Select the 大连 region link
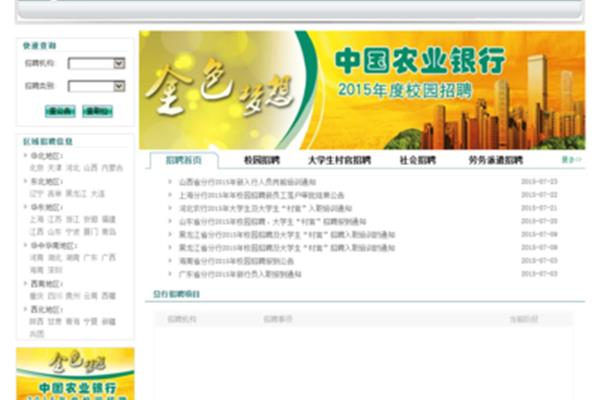Image resolution: width=600 pixels, height=400 pixels. 98,194
